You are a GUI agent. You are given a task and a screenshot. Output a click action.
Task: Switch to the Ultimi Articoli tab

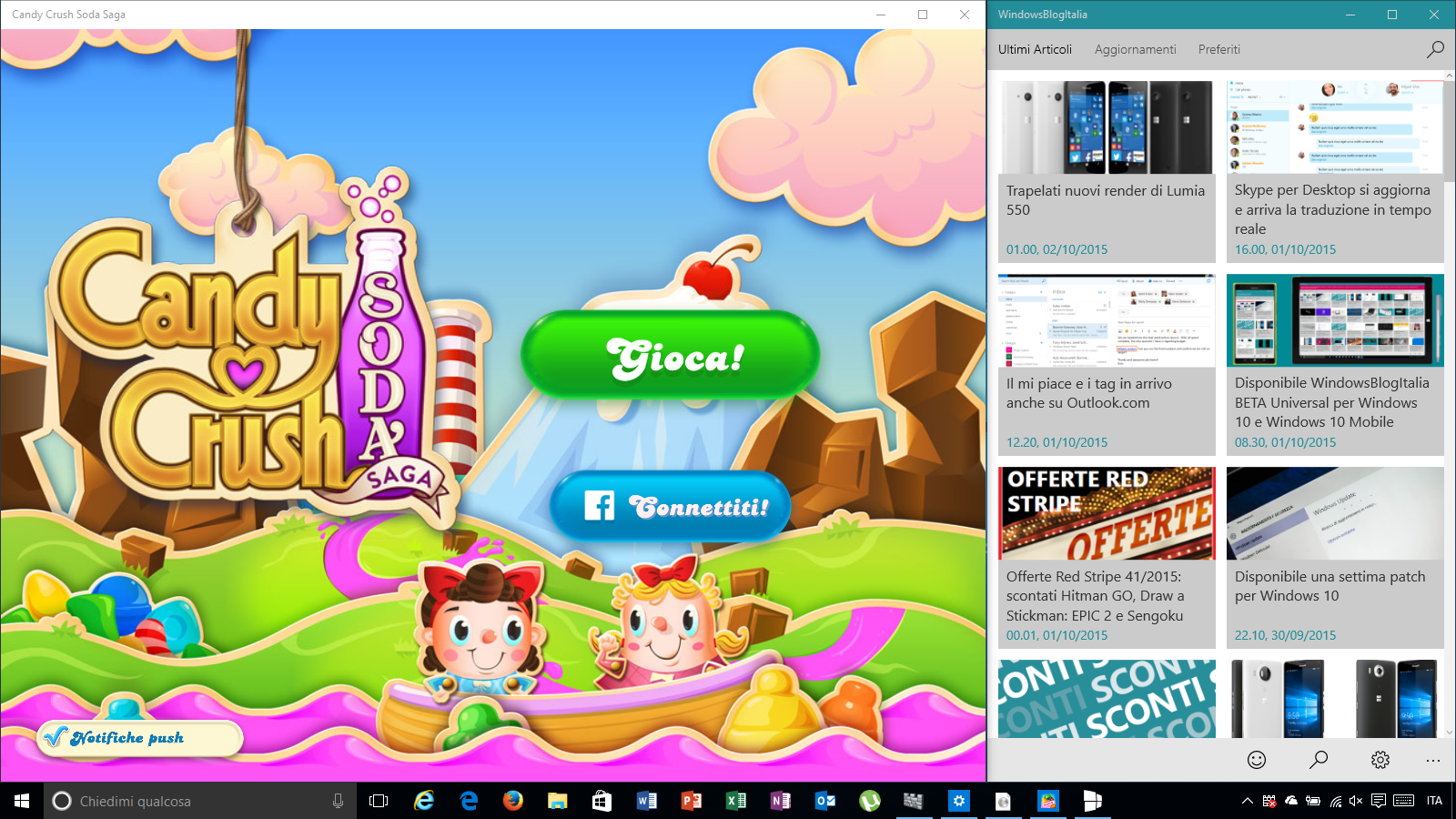pyautogui.click(x=1035, y=49)
